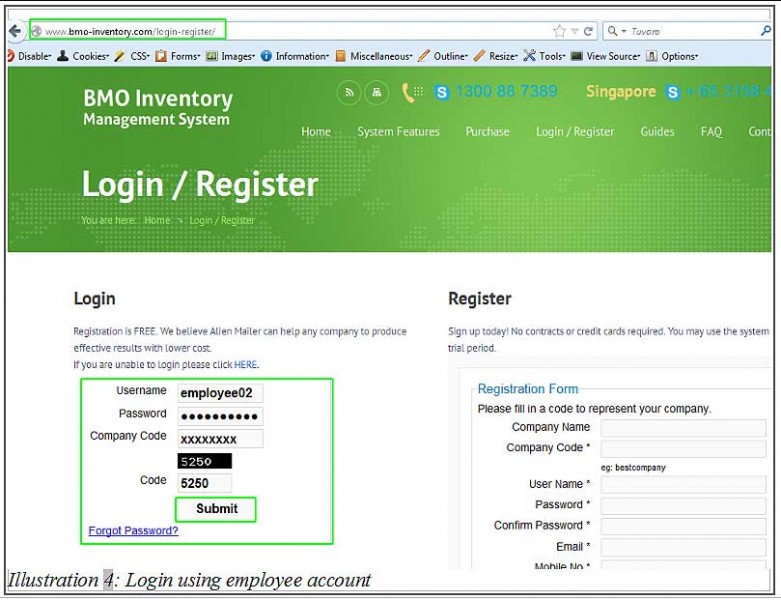
Task: Click the login Password field
Action: 220,416
